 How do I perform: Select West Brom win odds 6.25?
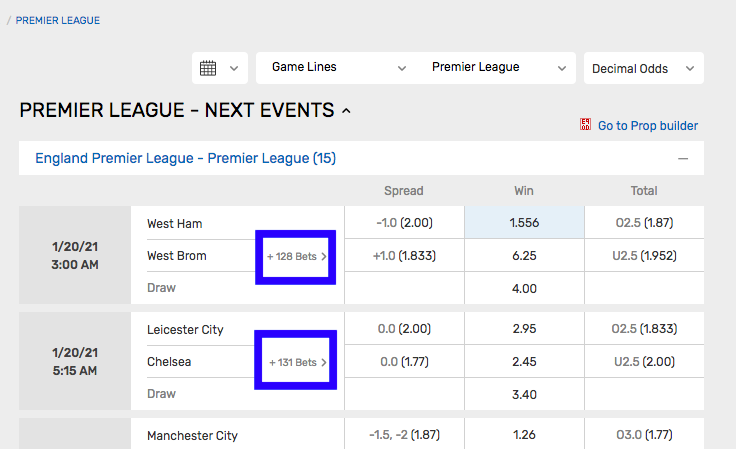524,256
